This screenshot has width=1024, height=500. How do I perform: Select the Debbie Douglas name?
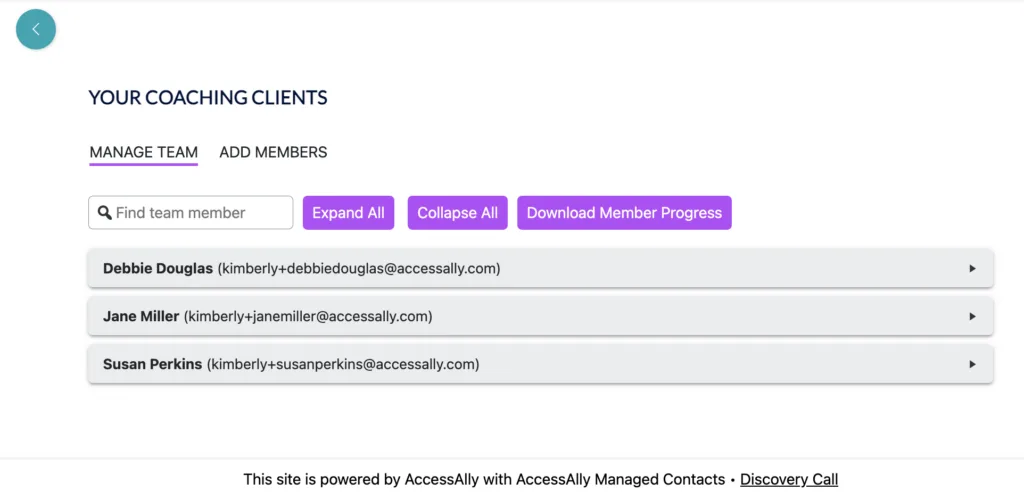click(158, 268)
